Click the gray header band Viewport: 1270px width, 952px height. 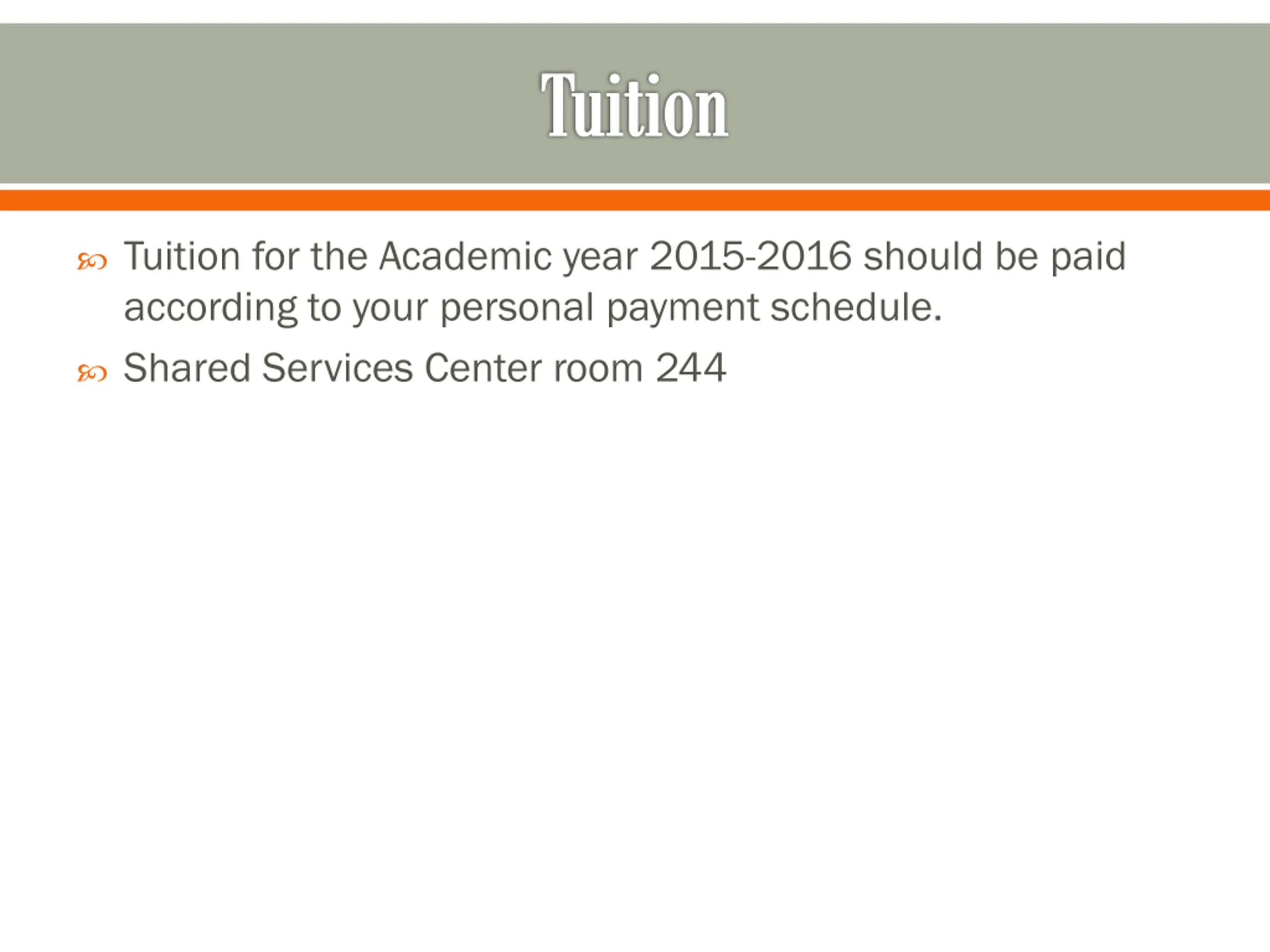(x=635, y=103)
